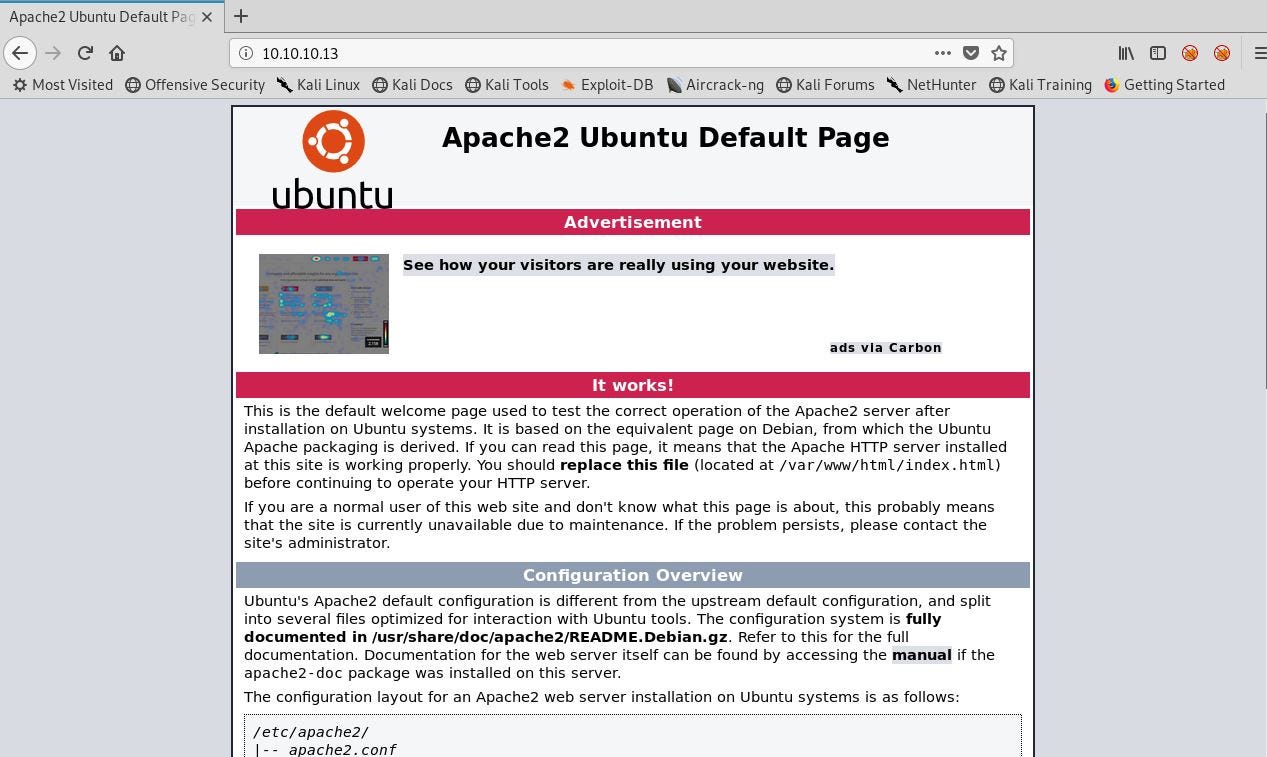The height and width of the screenshot is (757, 1267).
Task: Open the browser home page
Action: coord(117,53)
